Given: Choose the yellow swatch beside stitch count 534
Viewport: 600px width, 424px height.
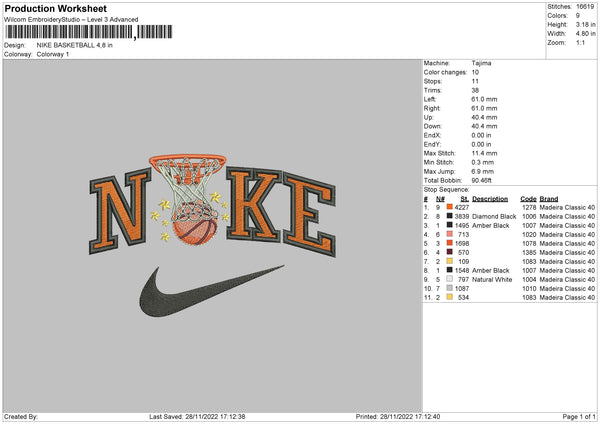Looking at the screenshot, I should click(x=450, y=297).
